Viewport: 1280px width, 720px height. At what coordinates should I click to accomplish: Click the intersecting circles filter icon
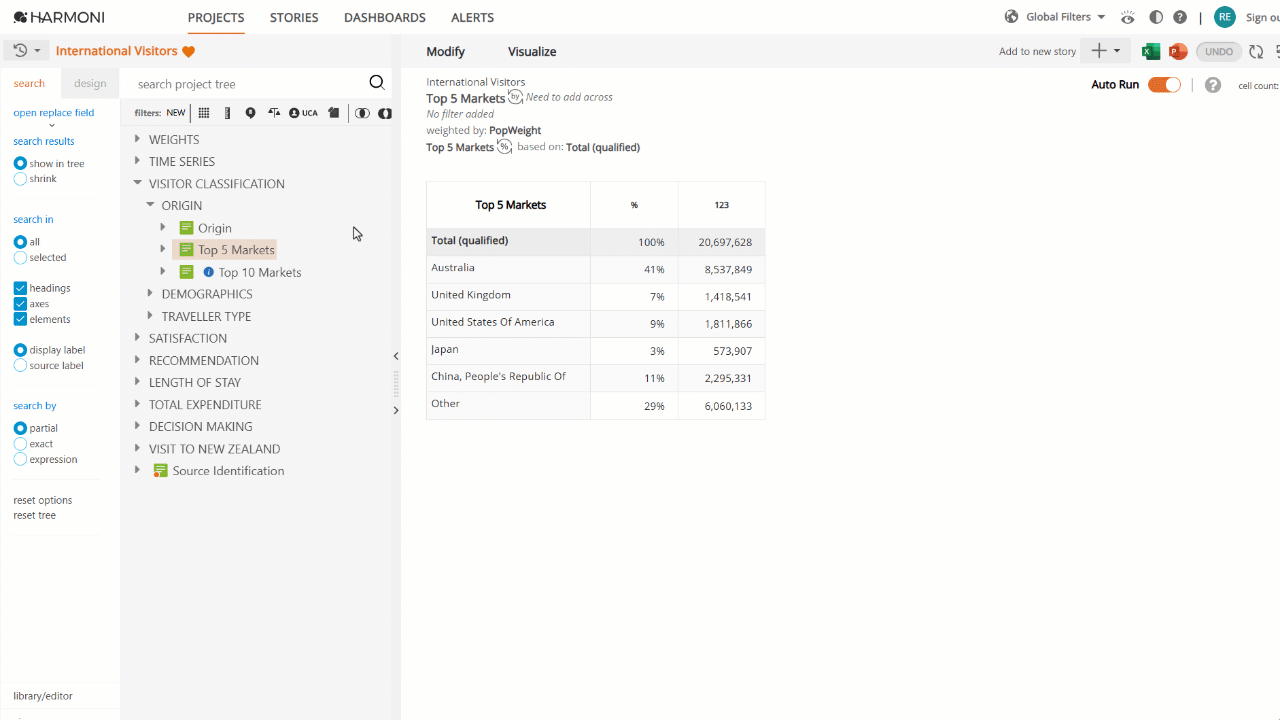pyautogui.click(x=362, y=113)
